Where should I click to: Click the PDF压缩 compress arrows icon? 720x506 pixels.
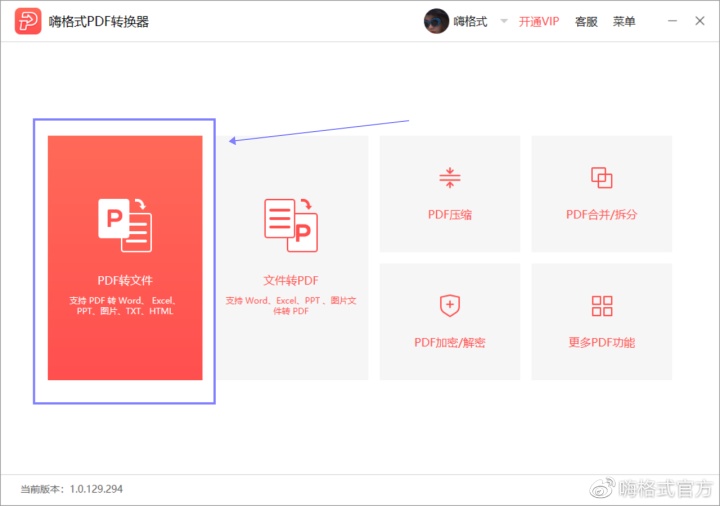click(450, 178)
